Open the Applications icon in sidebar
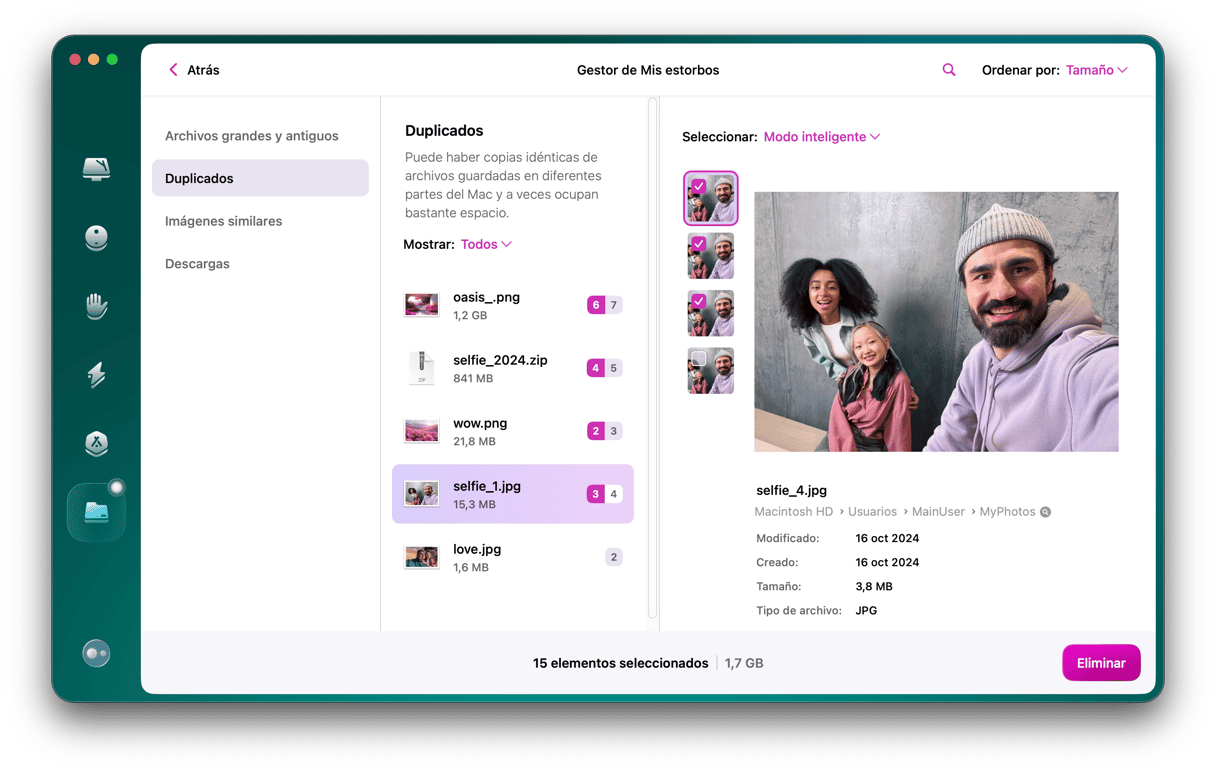 [x=96, y=443]
